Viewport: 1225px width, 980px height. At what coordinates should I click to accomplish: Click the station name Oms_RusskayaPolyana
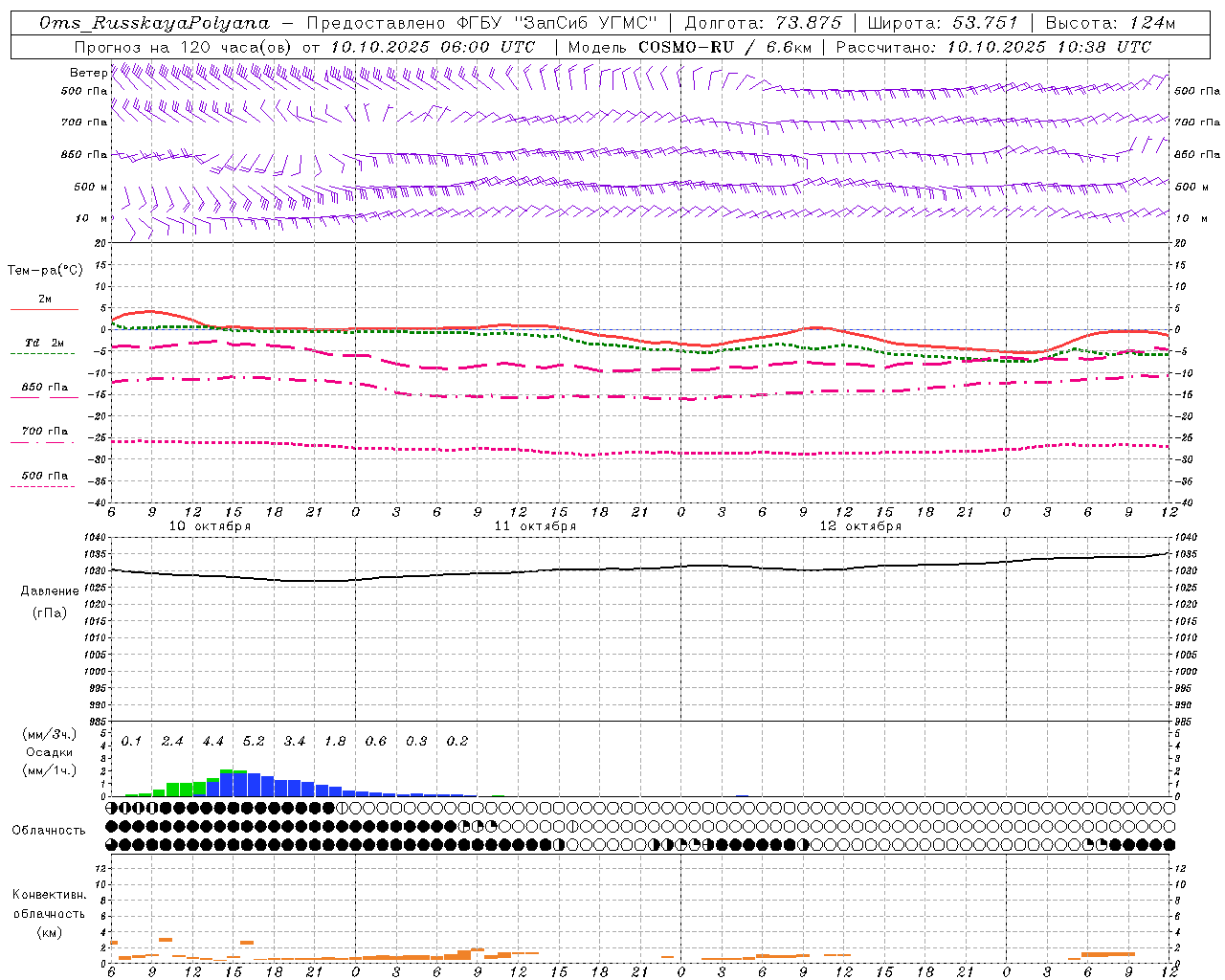154,23
